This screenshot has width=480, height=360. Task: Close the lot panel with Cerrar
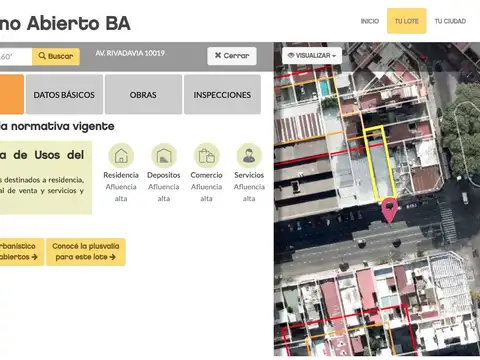point(232,56)
